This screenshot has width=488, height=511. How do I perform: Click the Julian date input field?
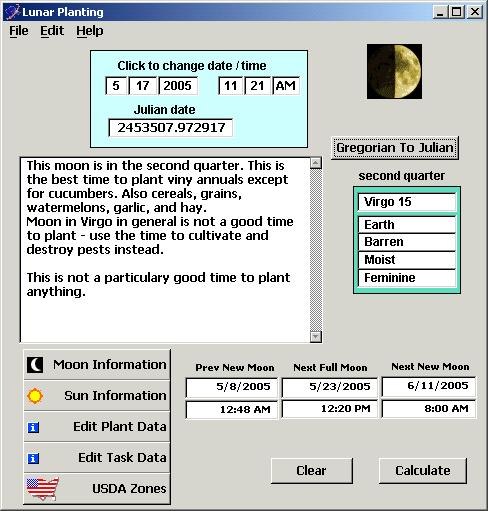point(171,128)
